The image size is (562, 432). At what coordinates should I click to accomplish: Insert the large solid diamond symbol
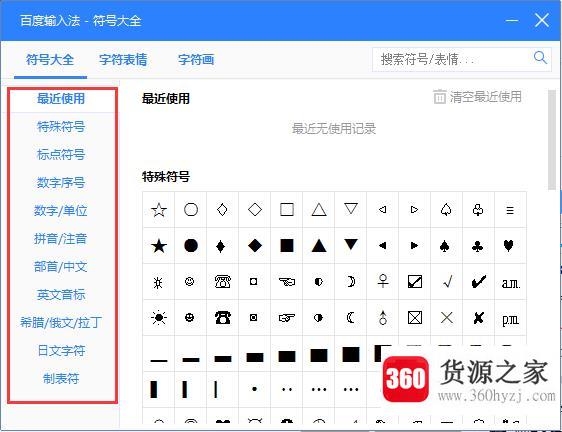coord(255,246)
